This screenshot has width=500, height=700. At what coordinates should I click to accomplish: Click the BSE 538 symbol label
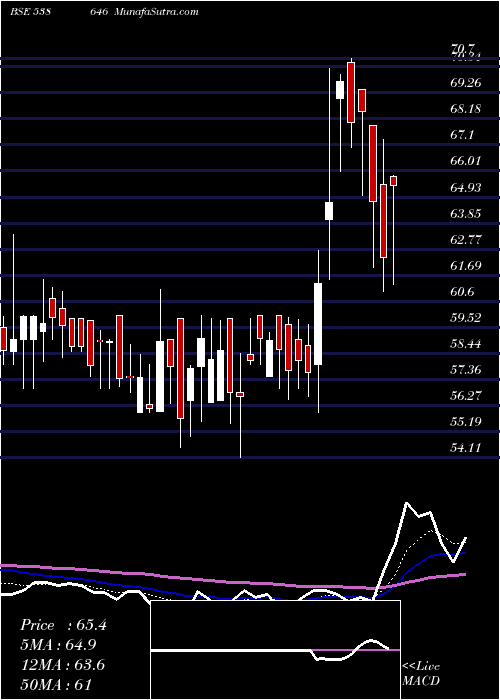coord(30,12)
